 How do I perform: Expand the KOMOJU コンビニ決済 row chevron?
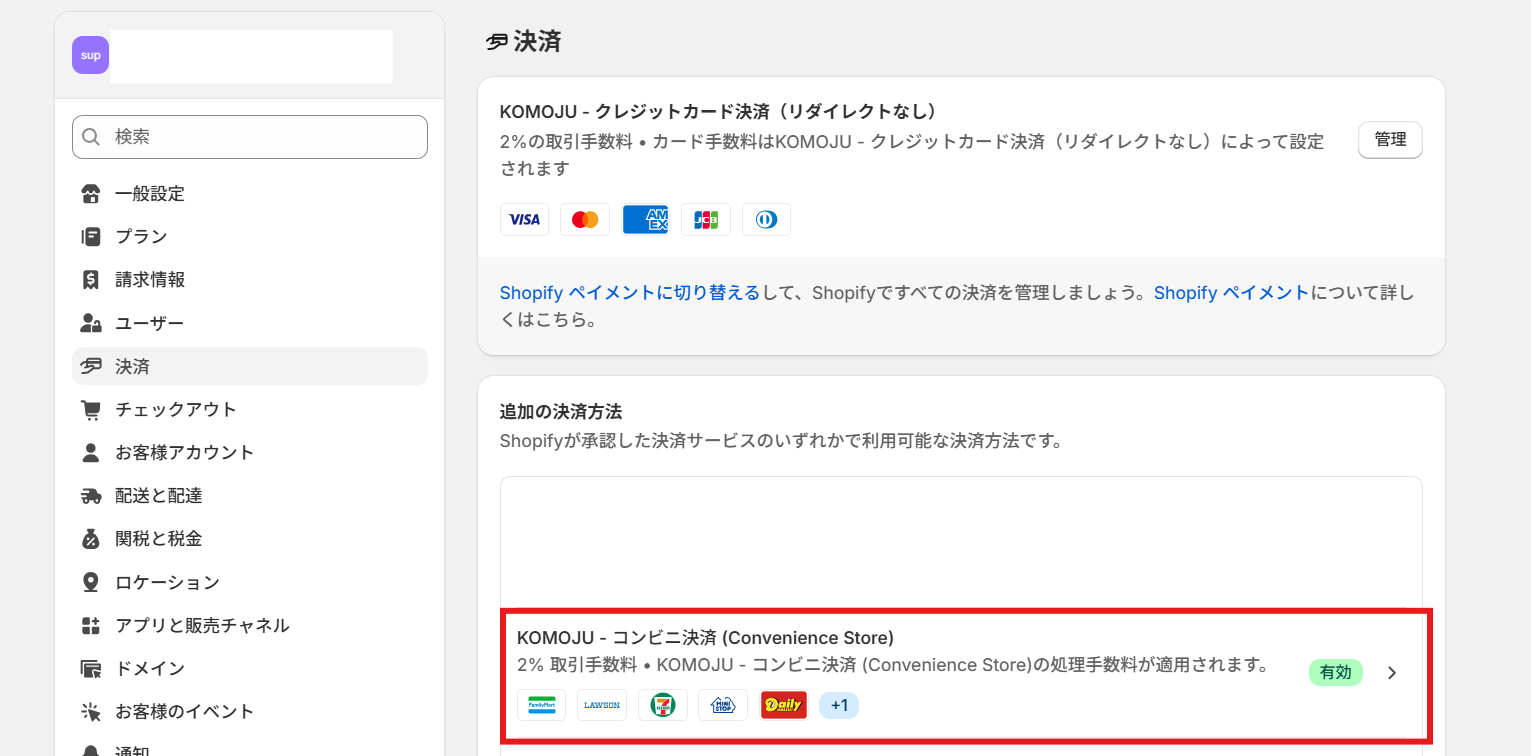pos(1391,673)
